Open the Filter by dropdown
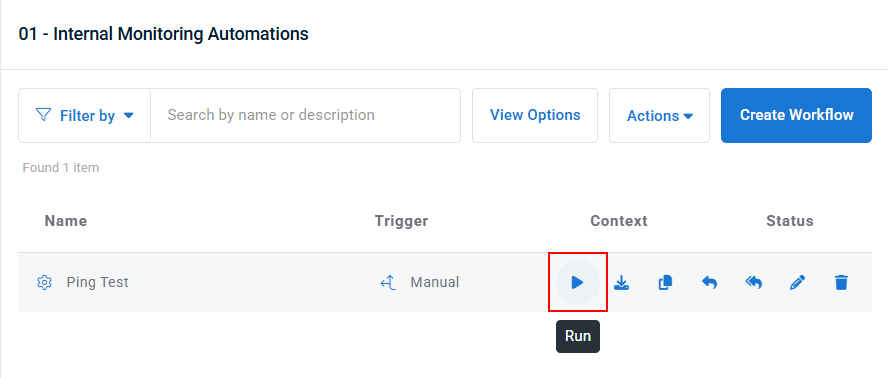This screenshot has height=378, width=888. tap(84, 115)
